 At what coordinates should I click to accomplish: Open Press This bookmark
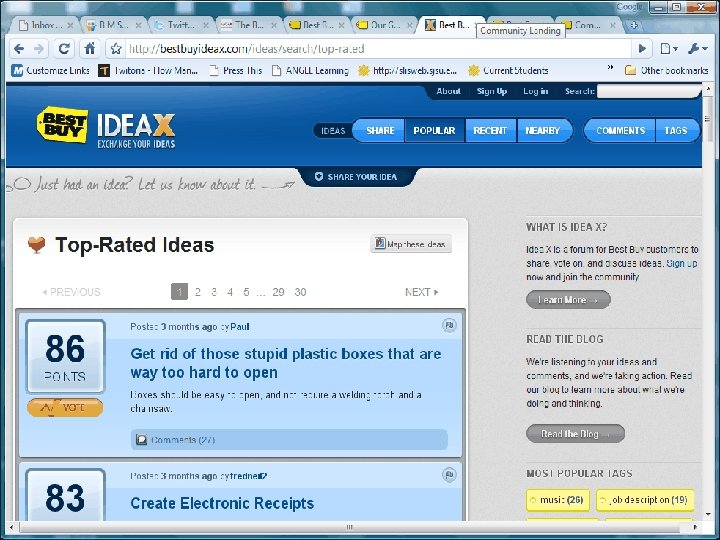(235, 70)
